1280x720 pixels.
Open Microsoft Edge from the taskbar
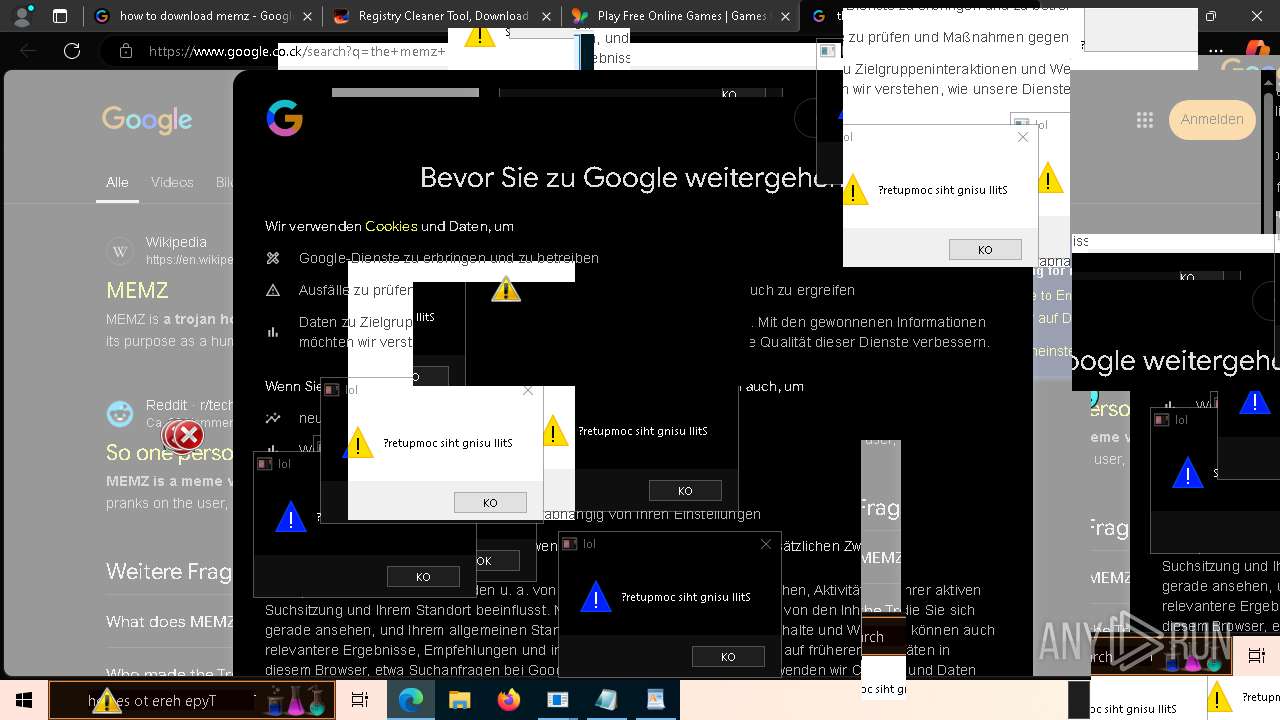[411, 700]
